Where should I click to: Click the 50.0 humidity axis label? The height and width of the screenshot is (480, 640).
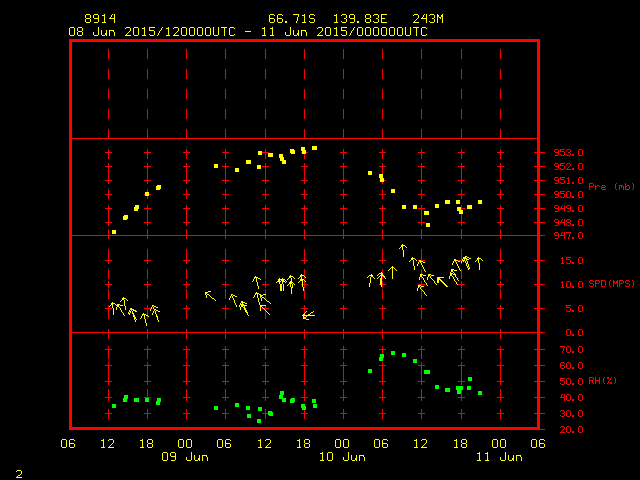pyautogui.click(x=571, y=382)
